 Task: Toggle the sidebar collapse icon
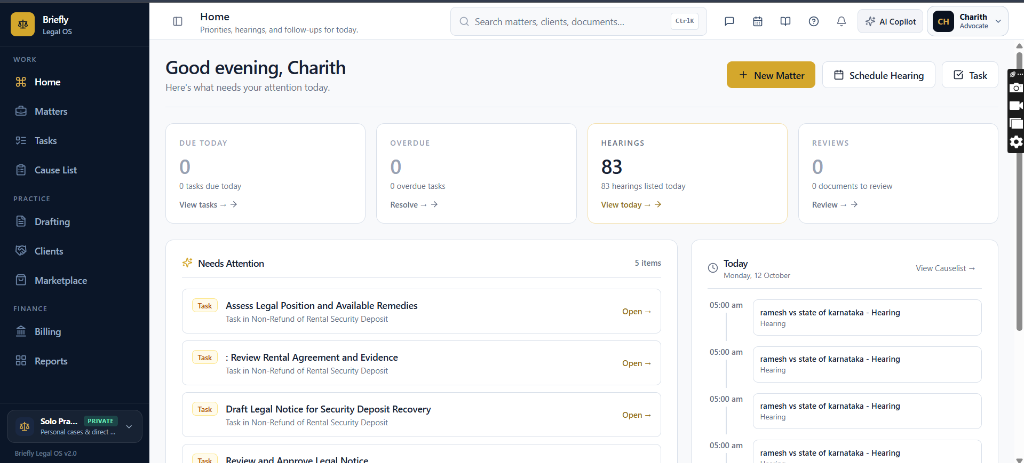[178, 22]
